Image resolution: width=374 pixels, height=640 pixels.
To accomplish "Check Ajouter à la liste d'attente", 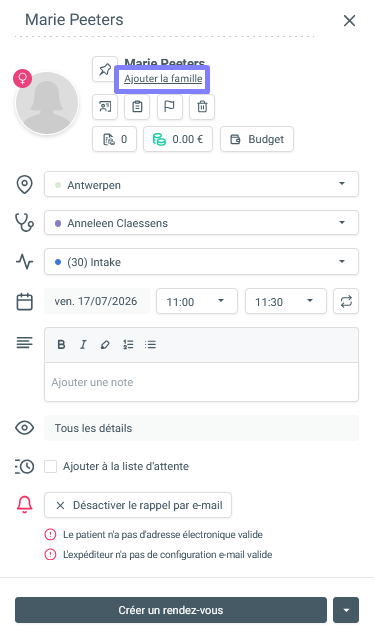I will pyautogui.click(x=51, y=467).
